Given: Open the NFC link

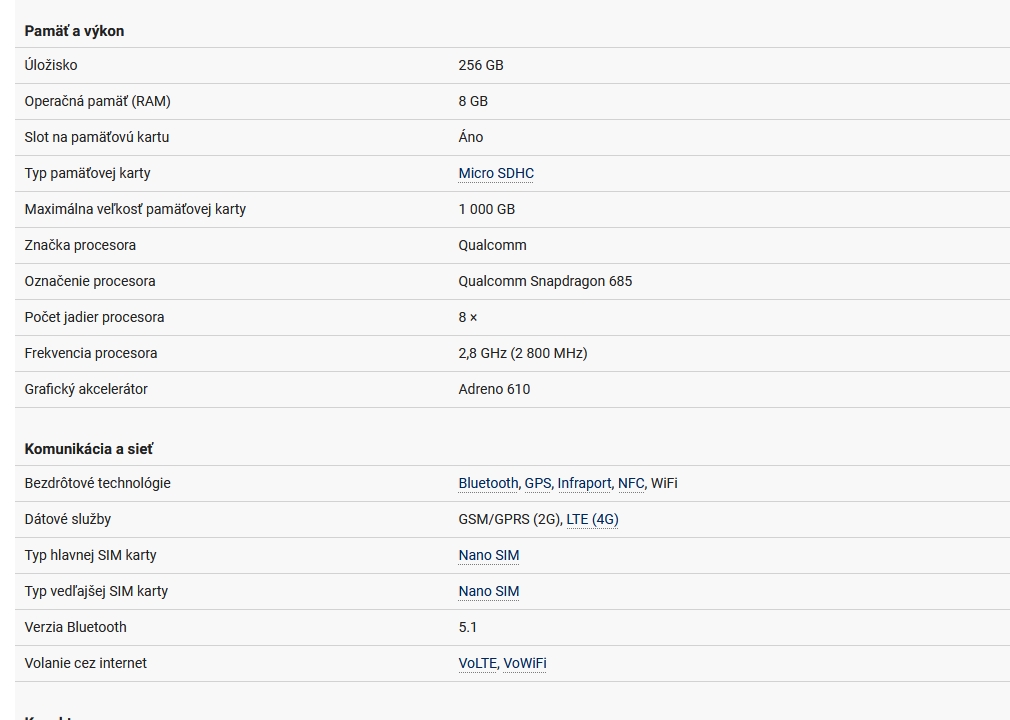Looking at the screenshot, I should [631, 483].
